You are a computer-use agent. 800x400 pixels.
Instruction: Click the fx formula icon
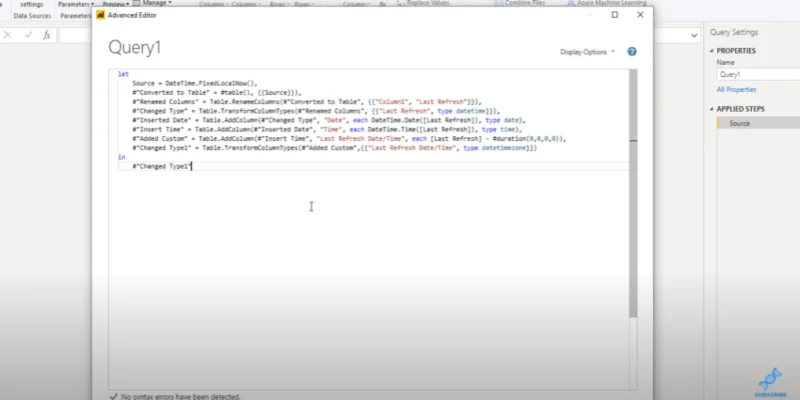click(x=46, y=35)
